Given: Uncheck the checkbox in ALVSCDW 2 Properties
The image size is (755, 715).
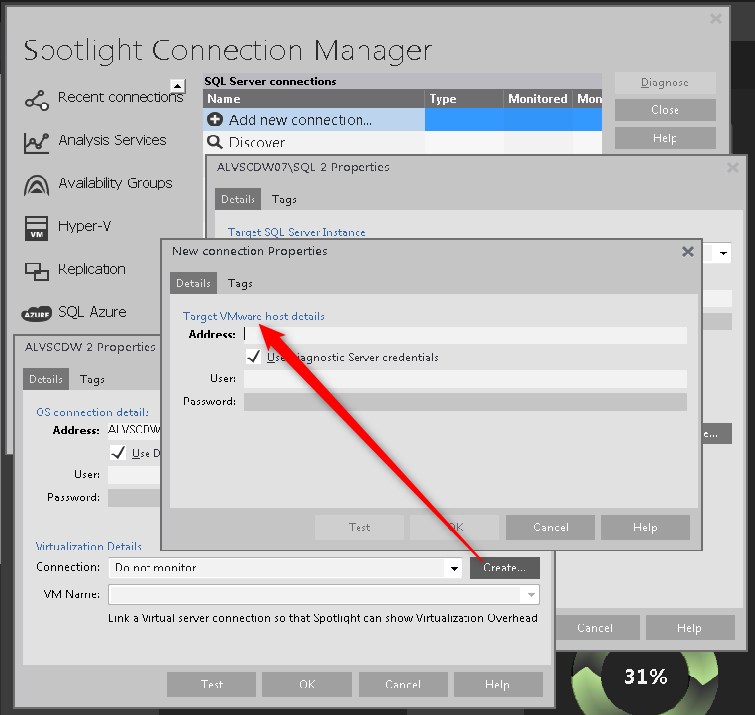Looking at the screenshot, I should [x=118, y=453].
